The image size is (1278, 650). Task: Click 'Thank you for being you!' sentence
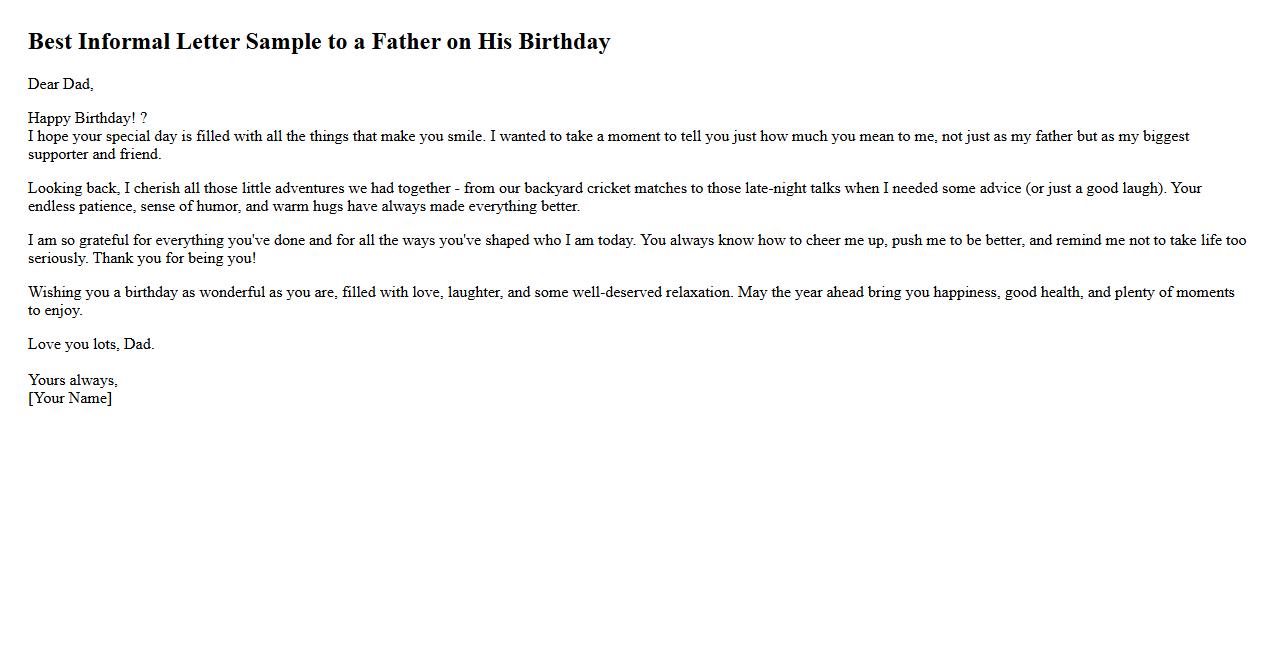174,258
